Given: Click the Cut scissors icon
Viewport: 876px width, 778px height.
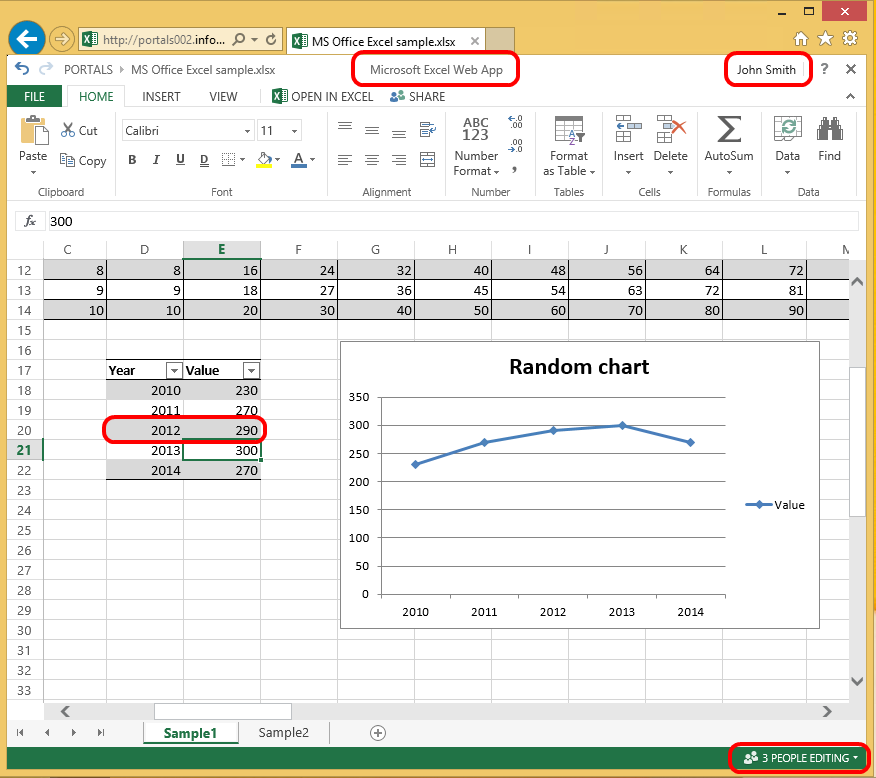Looking at the screenshot, I should [68, 130].
